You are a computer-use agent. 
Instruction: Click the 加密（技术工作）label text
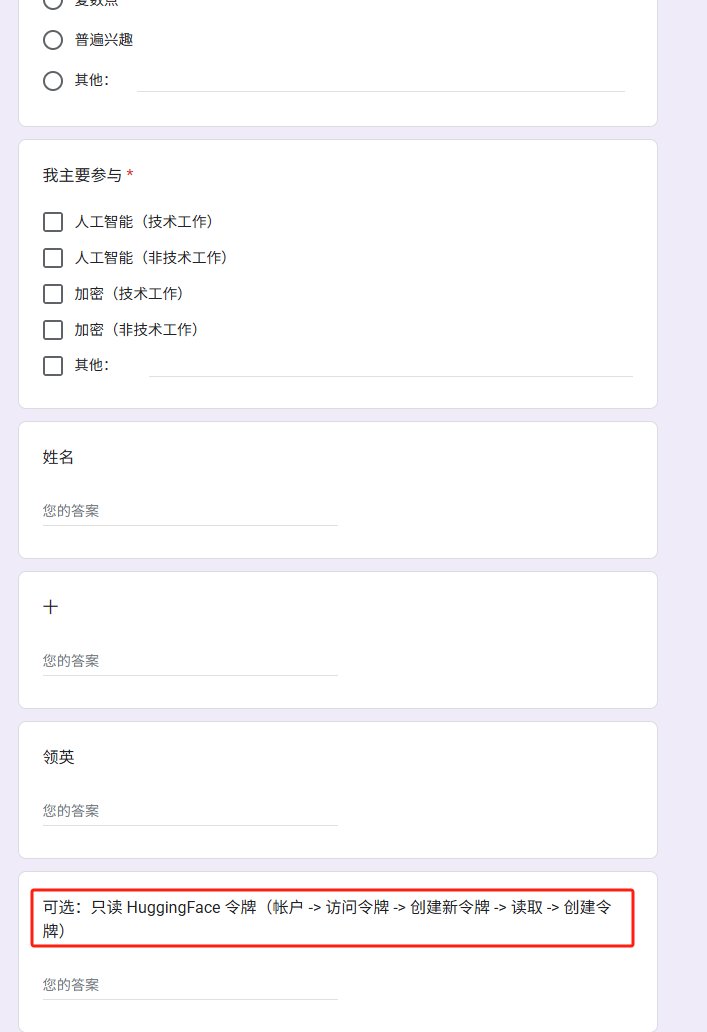click(129, 294)
